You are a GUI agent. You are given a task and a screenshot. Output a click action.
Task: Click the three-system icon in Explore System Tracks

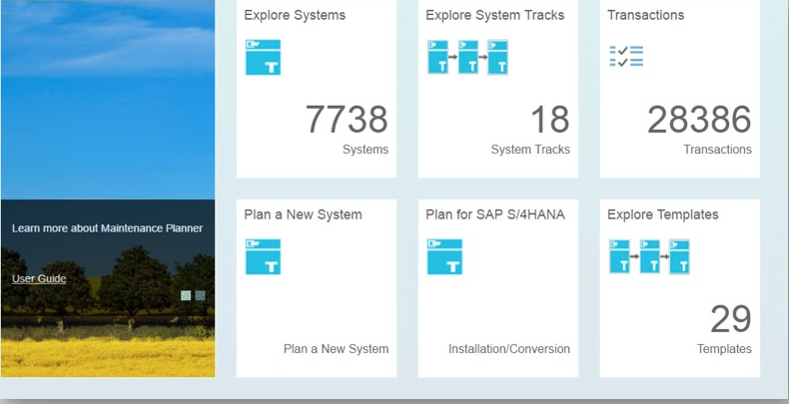468,57
